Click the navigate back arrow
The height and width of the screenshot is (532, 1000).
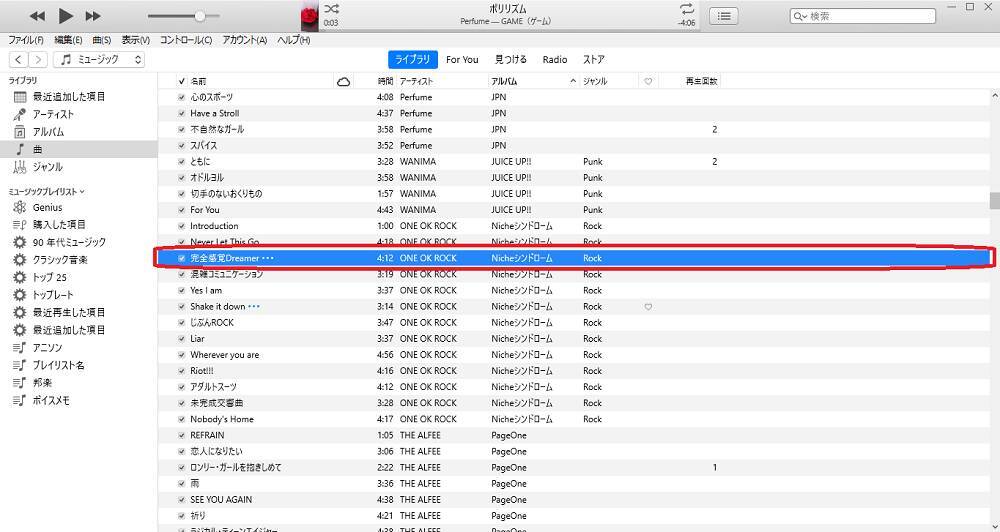click(x=18, y=60)
